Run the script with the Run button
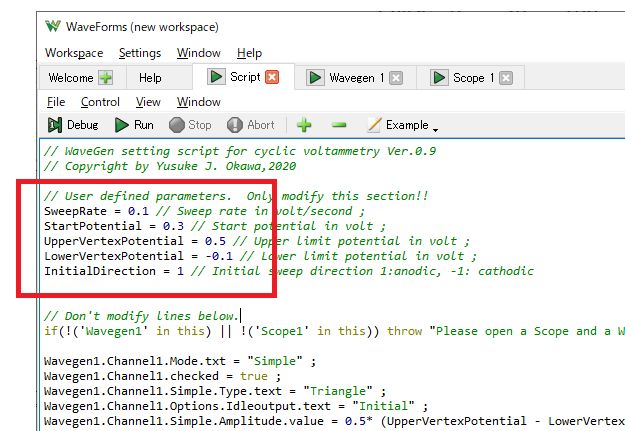The height and width of the screenshot is (431, 625). coord(122,125)
